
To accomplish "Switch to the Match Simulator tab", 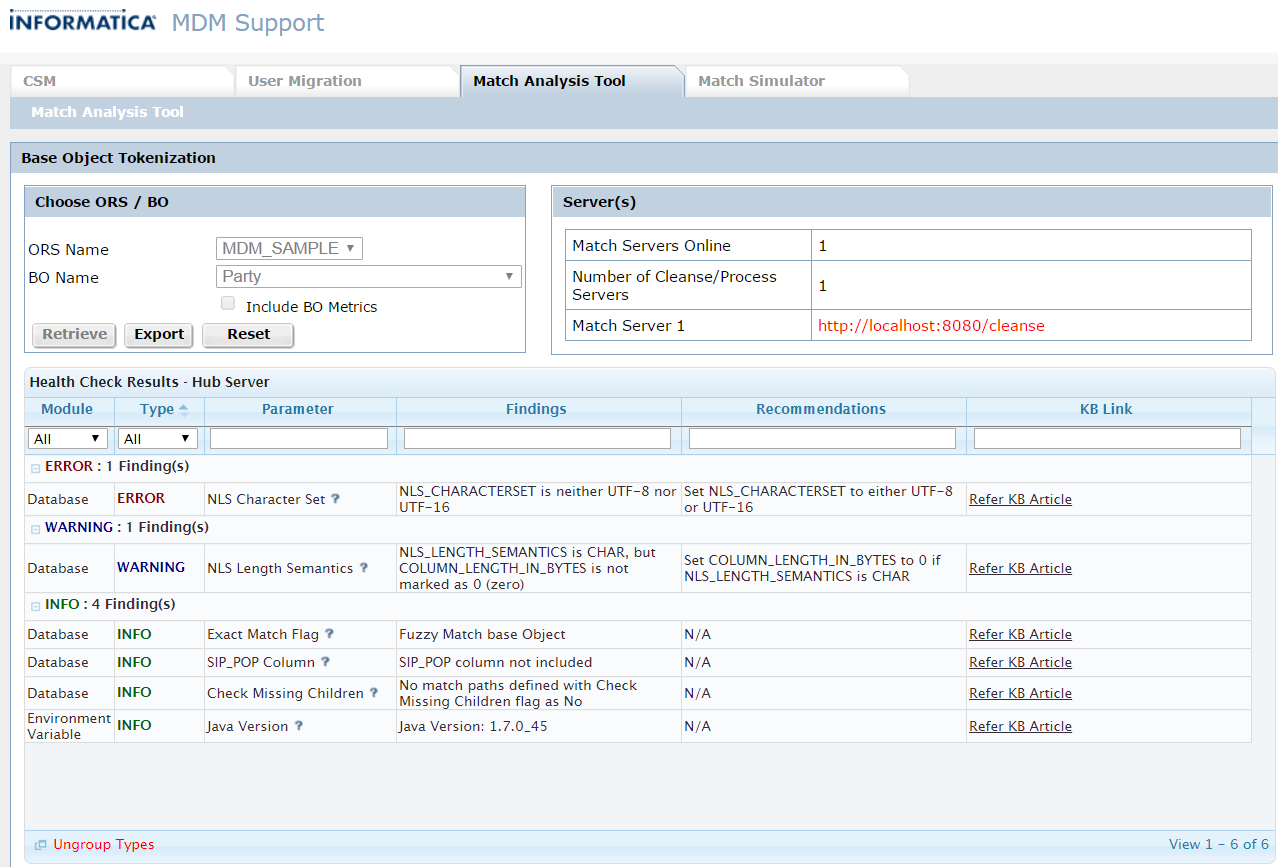I will click(x=761, y=81).
